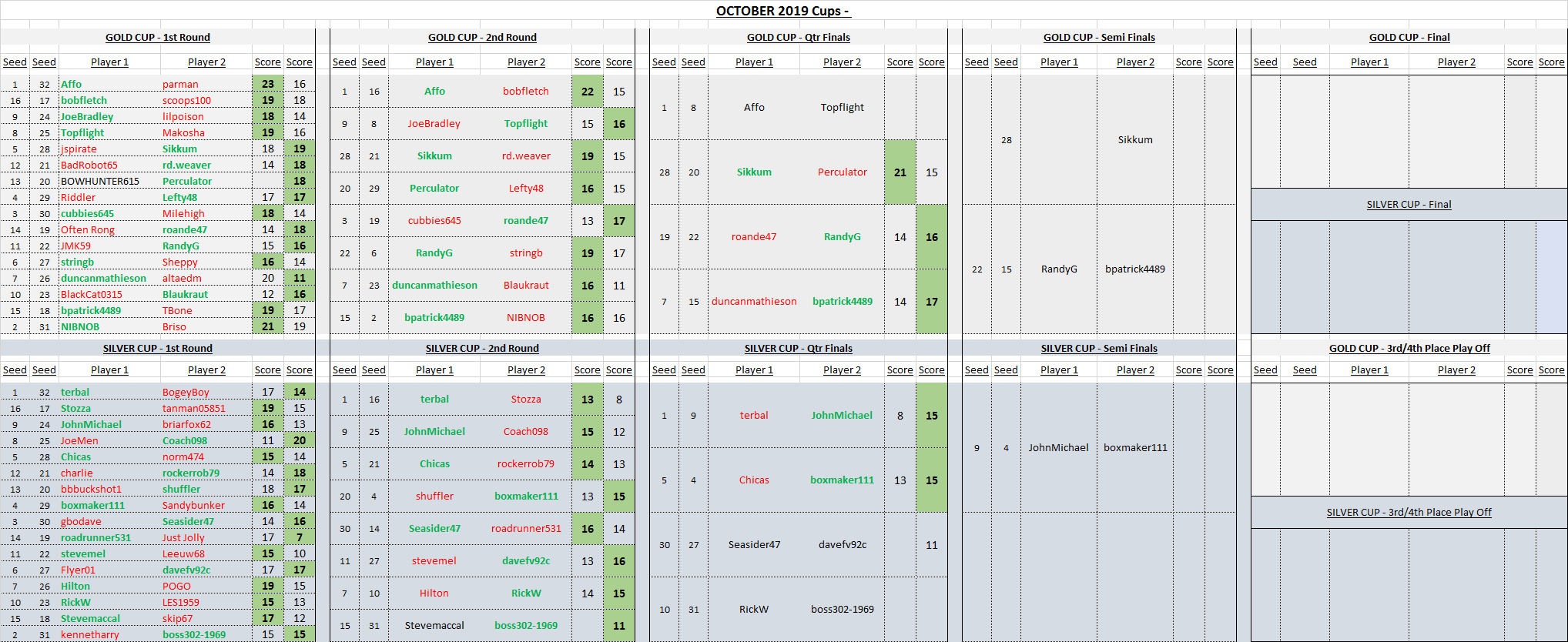Select Stevemaccal in Silver Cup 2nd Round
Viewport: 1568px width, 642px height.
click(x=434, y=625)
